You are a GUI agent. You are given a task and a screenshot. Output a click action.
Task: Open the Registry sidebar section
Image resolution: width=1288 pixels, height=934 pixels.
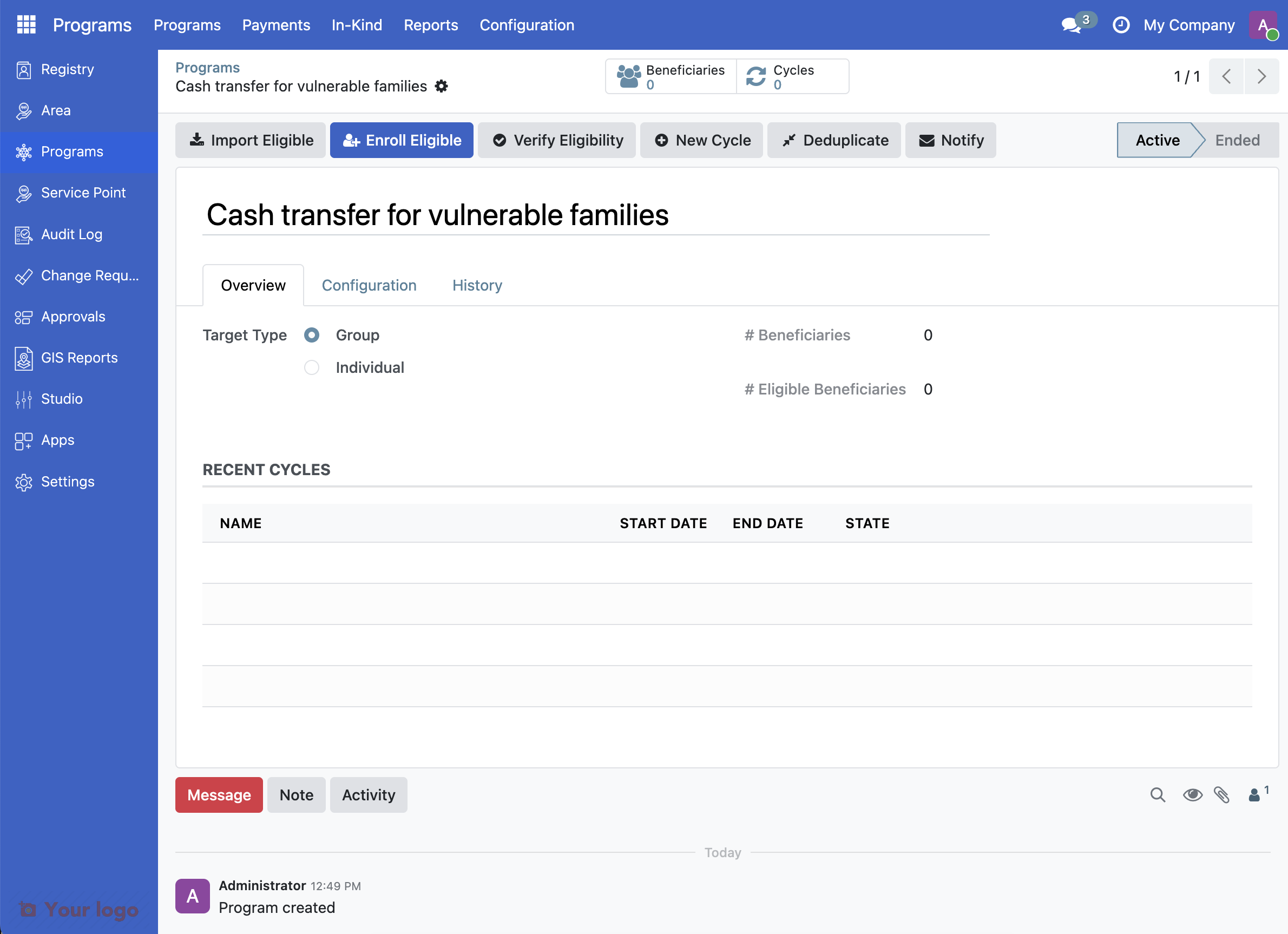(x=67, y=69)
